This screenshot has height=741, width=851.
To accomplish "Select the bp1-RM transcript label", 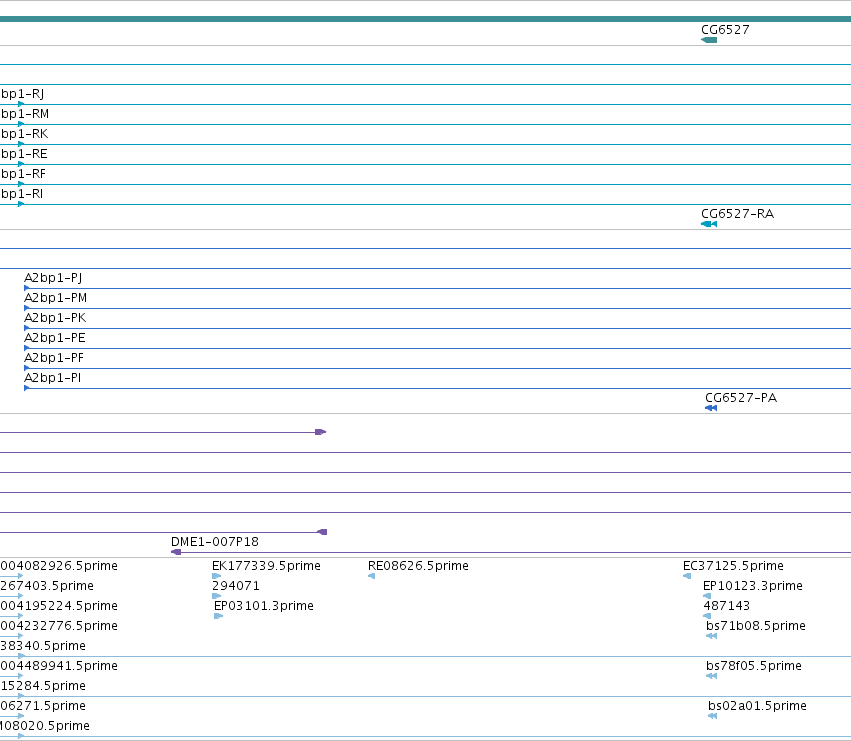I will pyautogui.click(x=25, y=114).
